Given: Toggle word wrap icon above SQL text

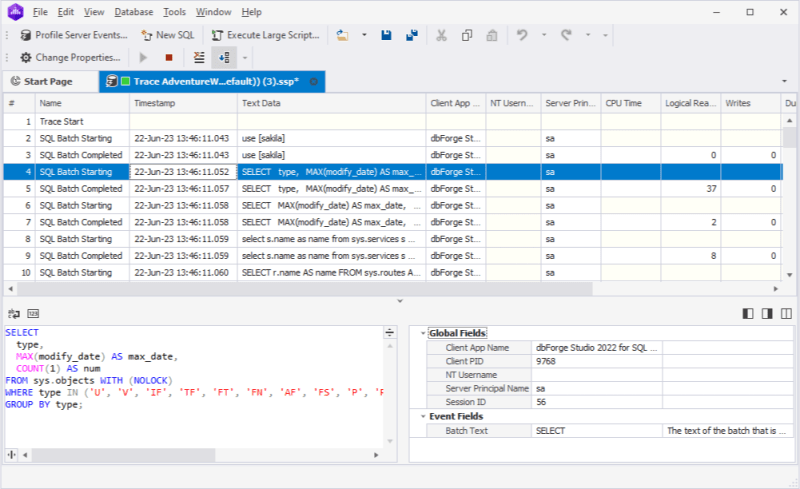Looking at the screenshot, I should [x=14, y=313].
